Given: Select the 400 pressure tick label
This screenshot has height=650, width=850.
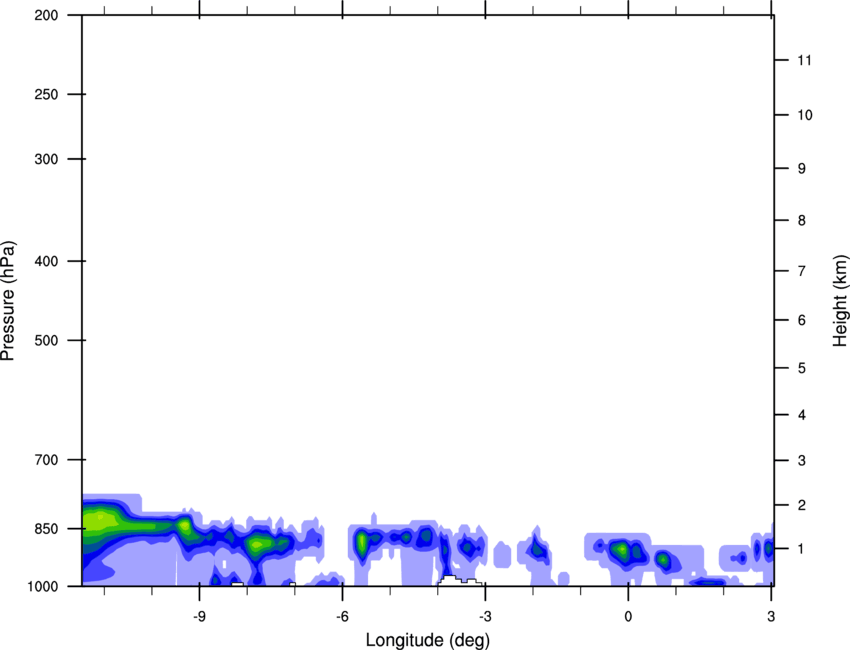Looking at the screenshot, I should click(46, 261).
